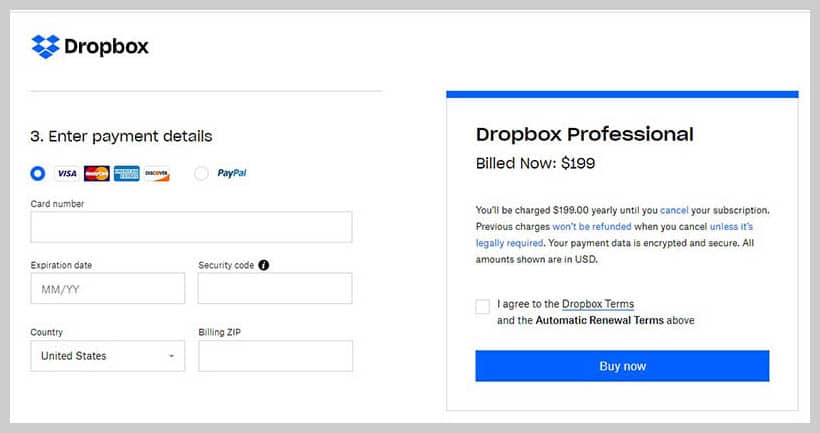Open the Dropbox Terms link
820x433 pixels.
[x=598, y=304]
